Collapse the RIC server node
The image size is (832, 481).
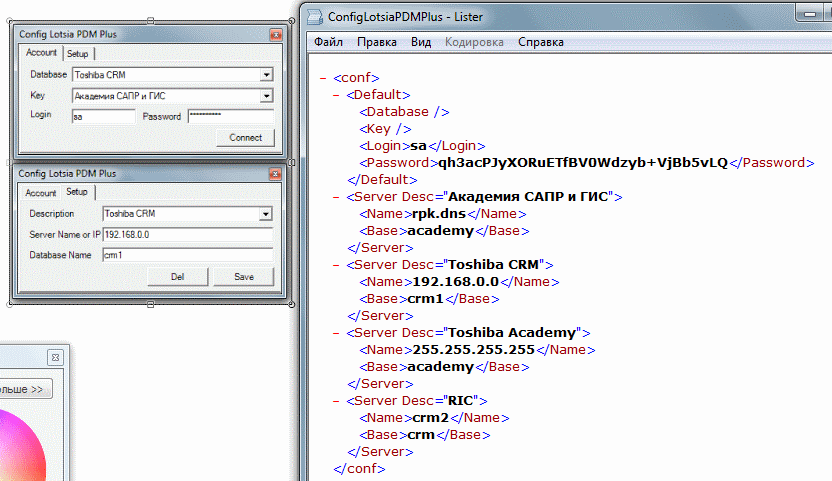(x=336, y=400)
